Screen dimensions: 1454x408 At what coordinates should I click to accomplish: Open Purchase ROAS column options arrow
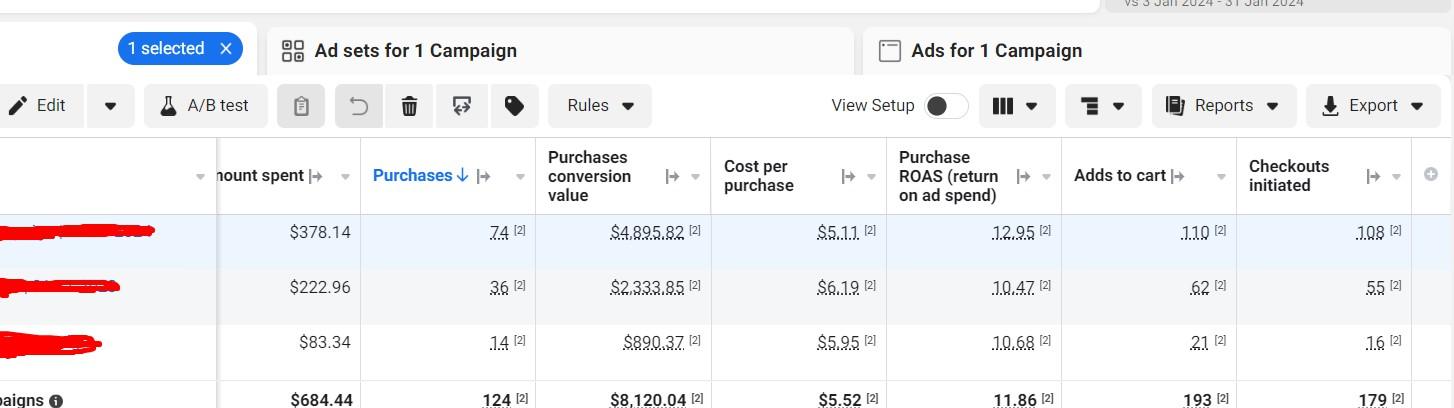coord(1047,177)
